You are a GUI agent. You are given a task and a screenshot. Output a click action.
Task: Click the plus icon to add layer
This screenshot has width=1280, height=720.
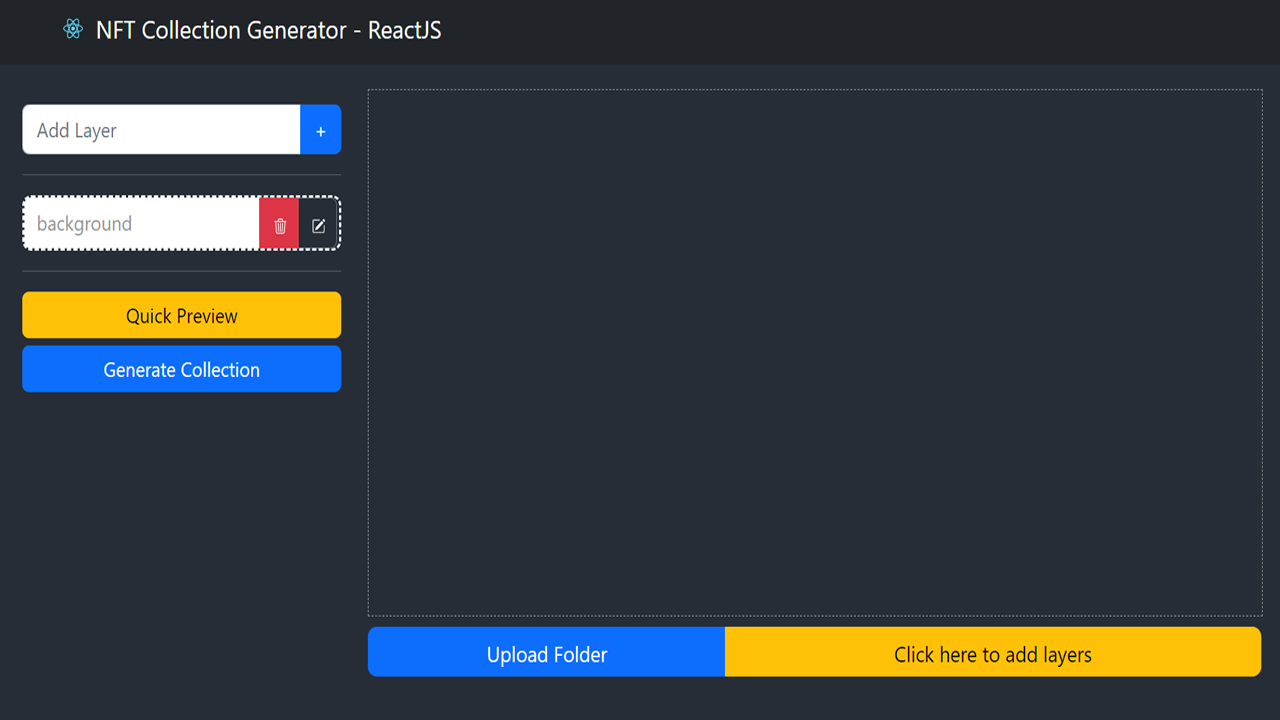(x=320, y=131)
